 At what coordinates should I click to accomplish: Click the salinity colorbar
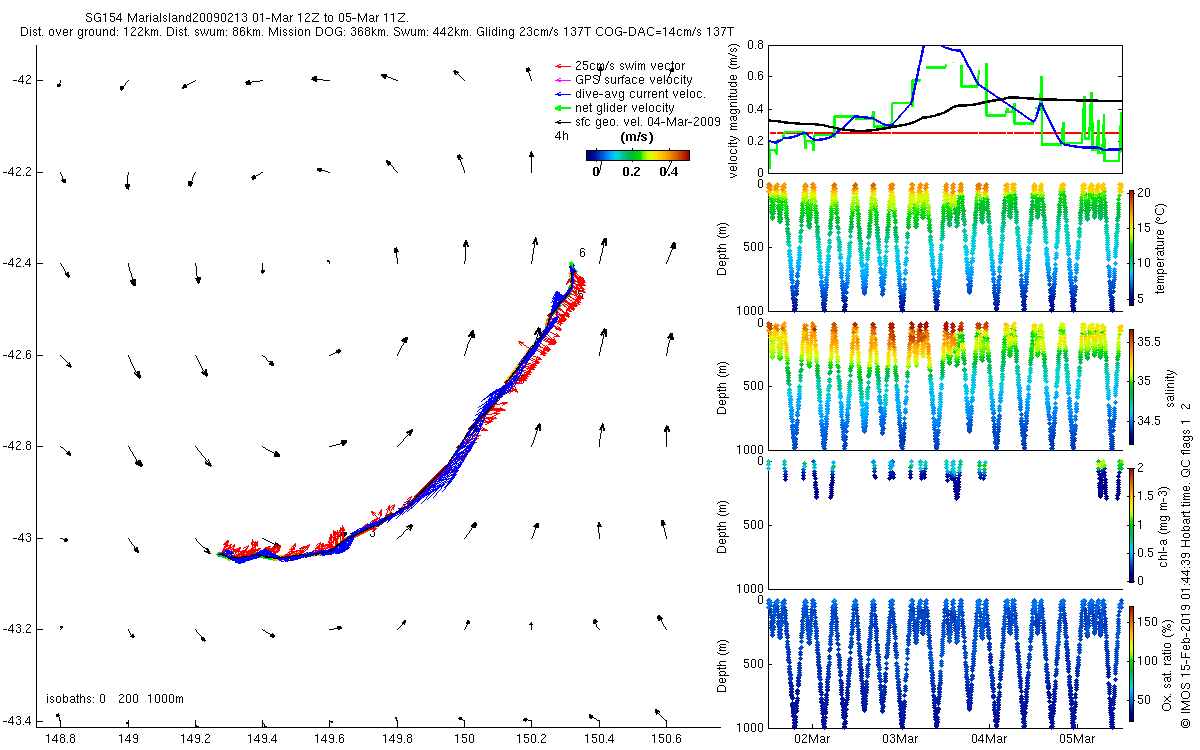tap(1131, 385)
